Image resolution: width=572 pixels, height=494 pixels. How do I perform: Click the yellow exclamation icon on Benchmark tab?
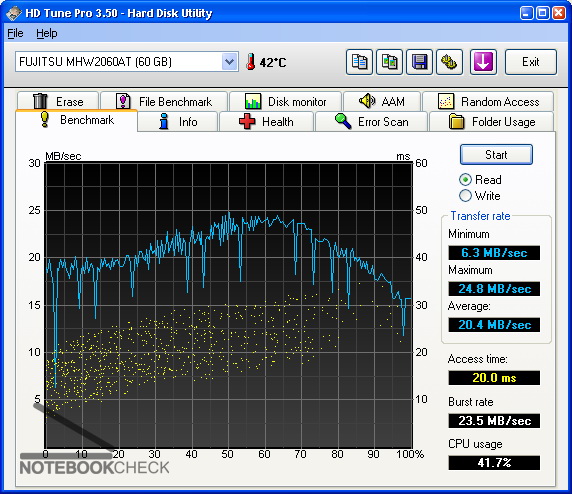pyautogui.click(x=45, y=119)
